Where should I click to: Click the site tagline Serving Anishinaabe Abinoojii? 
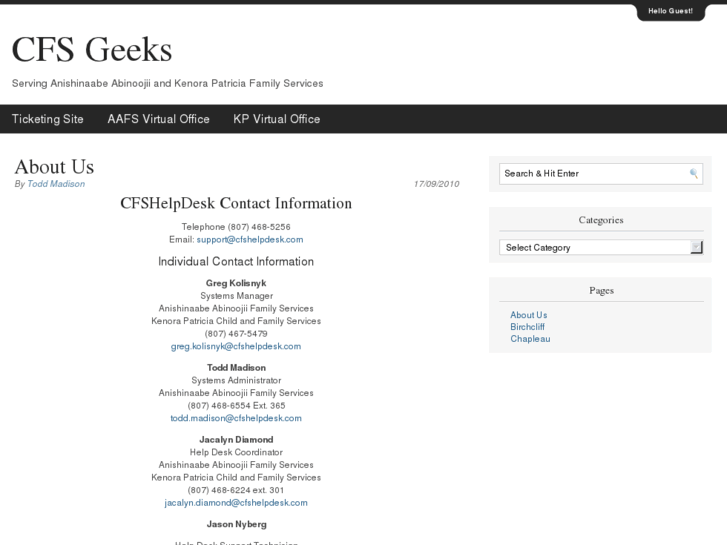(167, 83)
